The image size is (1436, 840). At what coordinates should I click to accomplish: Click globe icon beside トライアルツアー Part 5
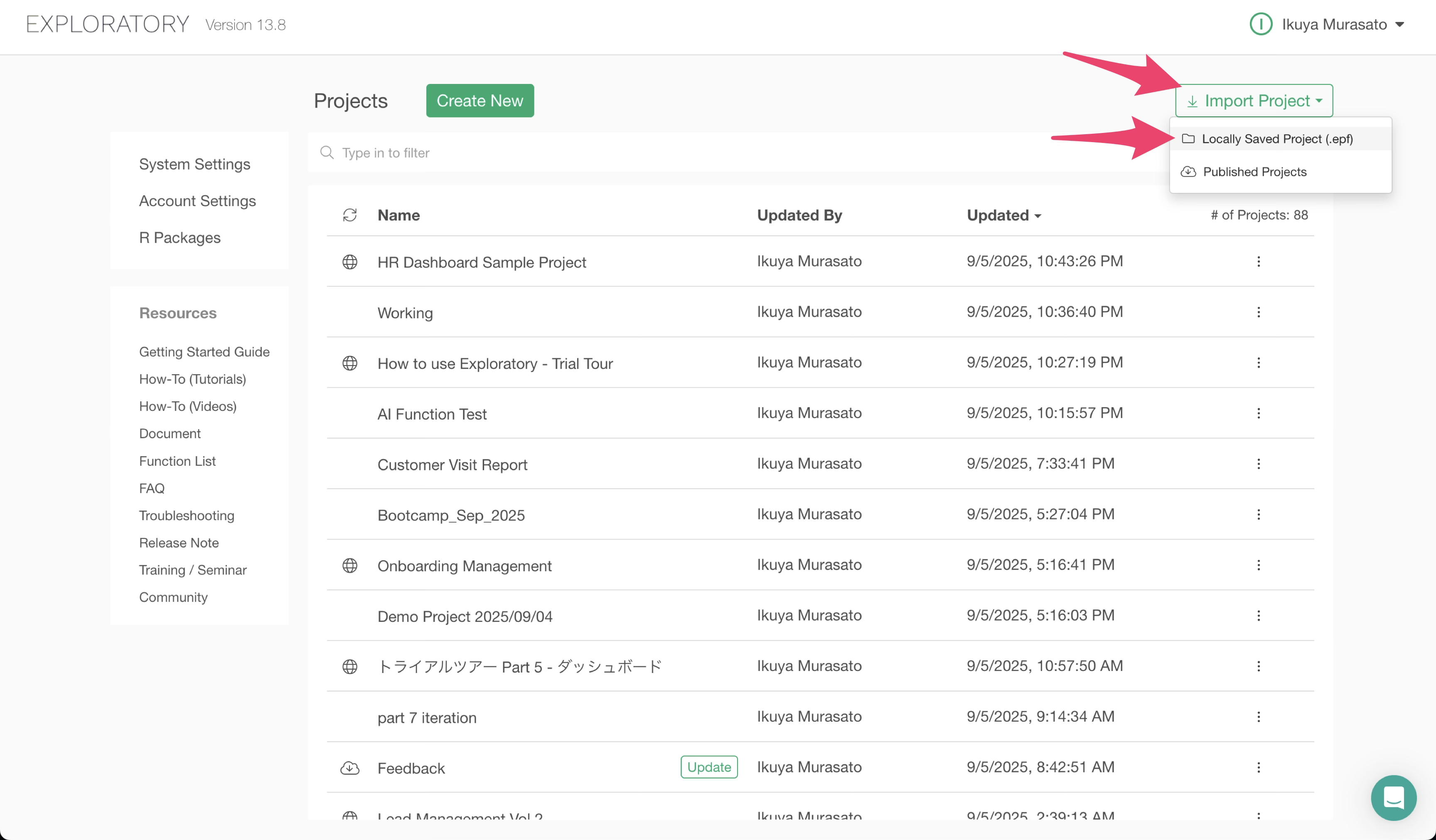point(350,666)
